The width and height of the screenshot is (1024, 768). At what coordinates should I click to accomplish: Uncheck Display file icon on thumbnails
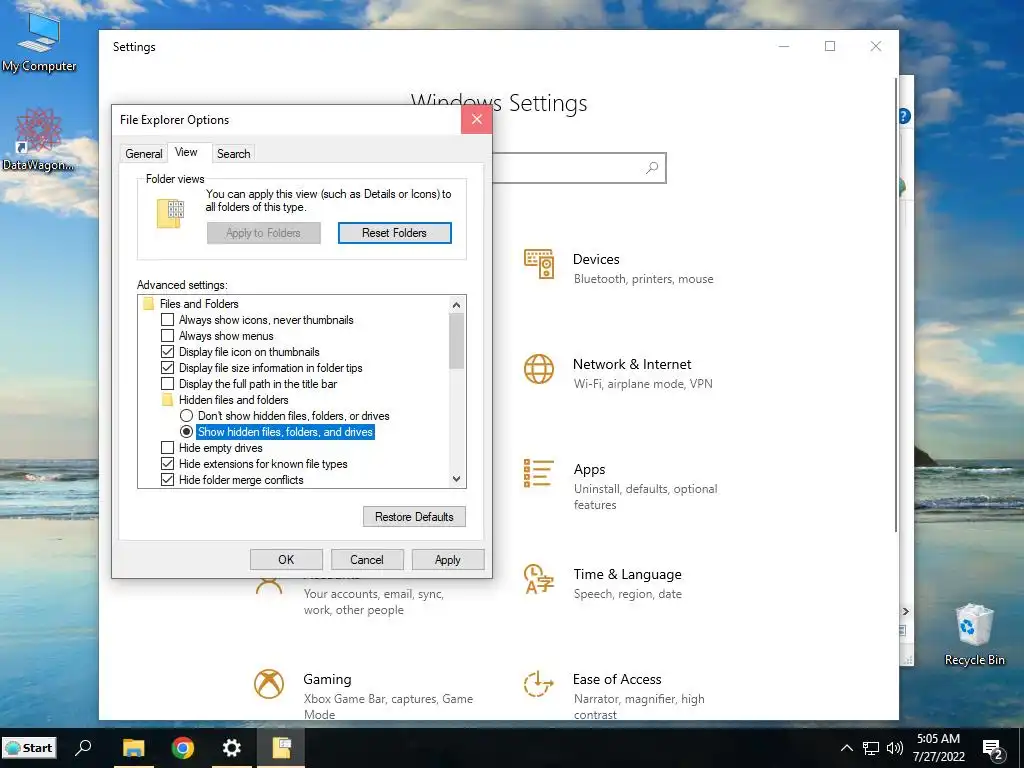tap(167, 352)
